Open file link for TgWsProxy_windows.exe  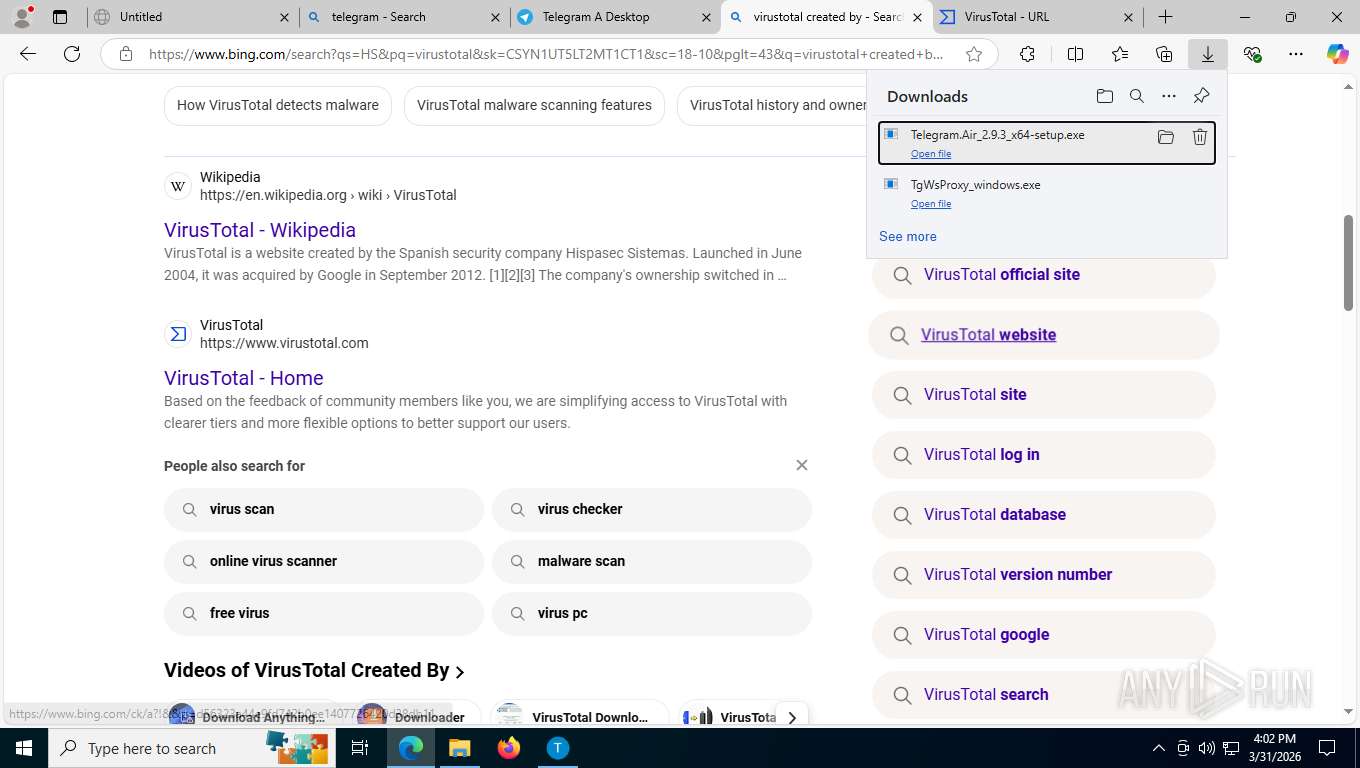tap(931, 204)
